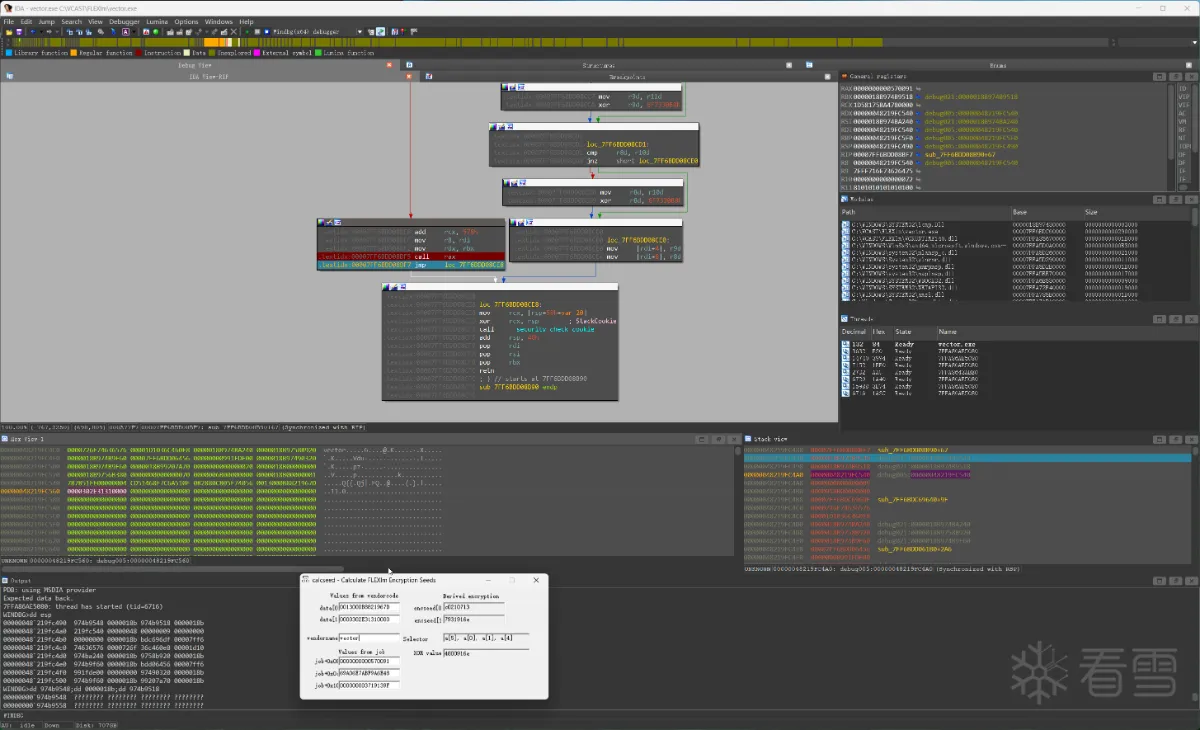Click the Open file toolbar icon
Screen dimensions: 1200x730
pos(9,31)
